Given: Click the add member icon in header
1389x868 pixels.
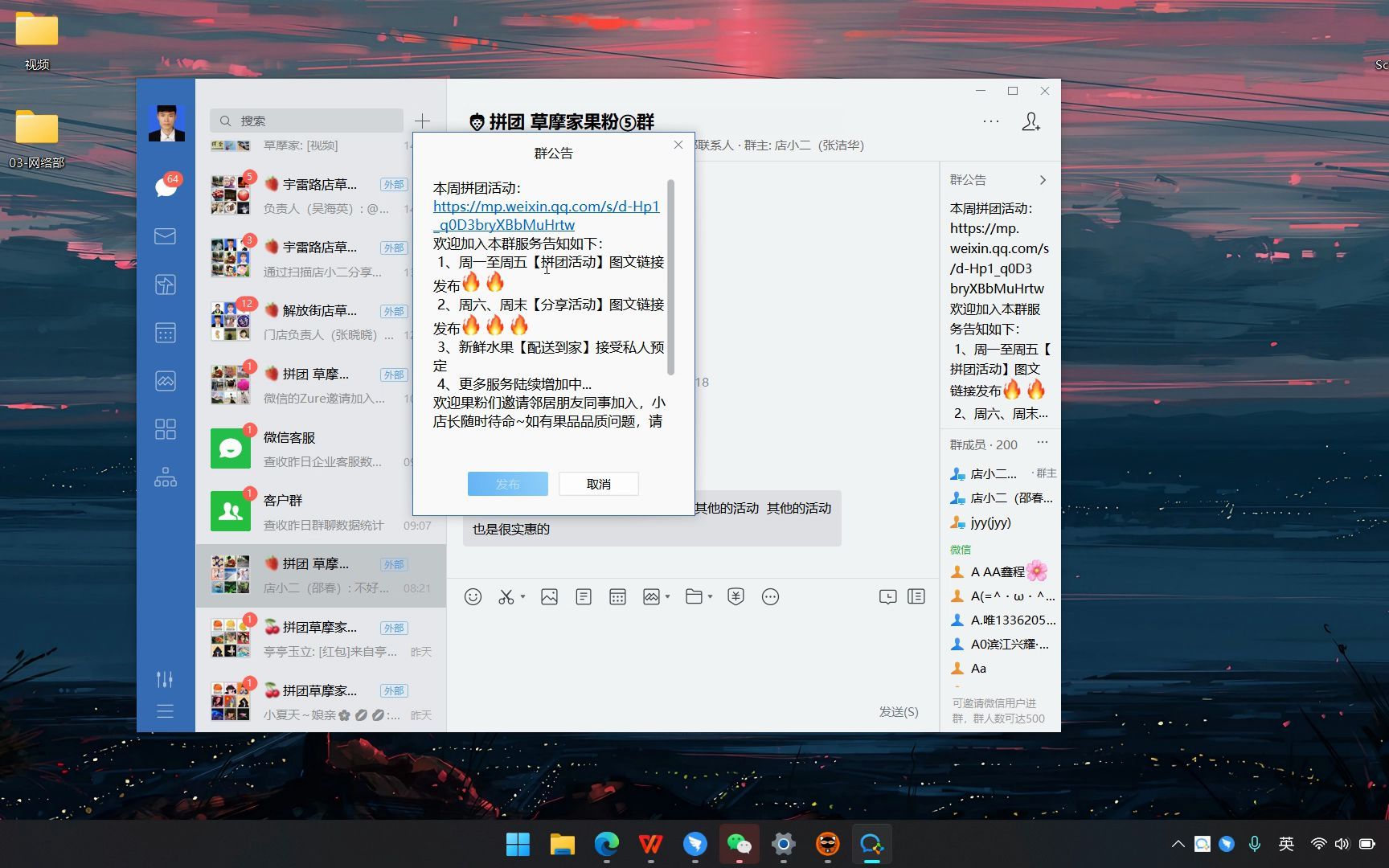Looking at the screenshot, I should pyautogui.click(x=1030, y=121).
